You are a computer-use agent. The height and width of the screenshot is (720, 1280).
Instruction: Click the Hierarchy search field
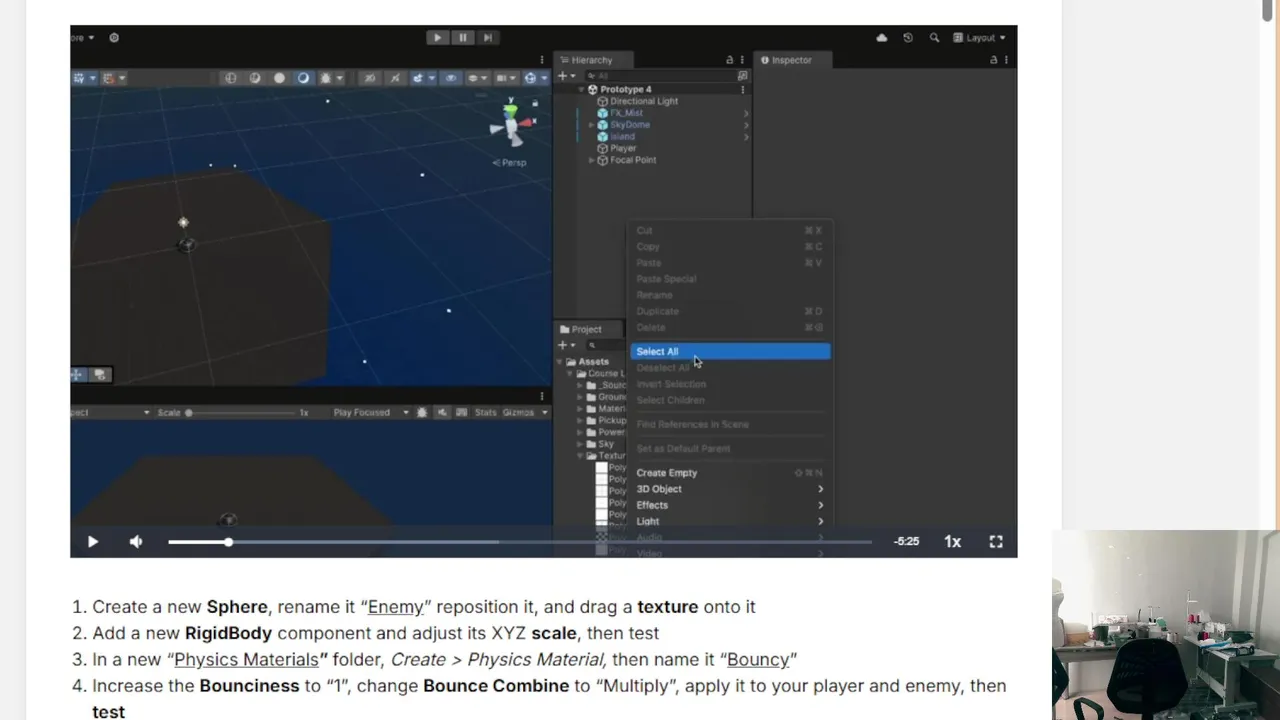point(659,75)
